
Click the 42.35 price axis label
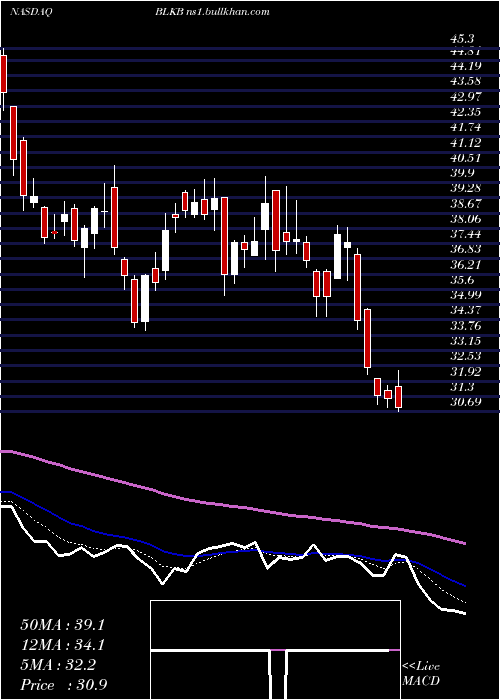click(x=466, y=112)
